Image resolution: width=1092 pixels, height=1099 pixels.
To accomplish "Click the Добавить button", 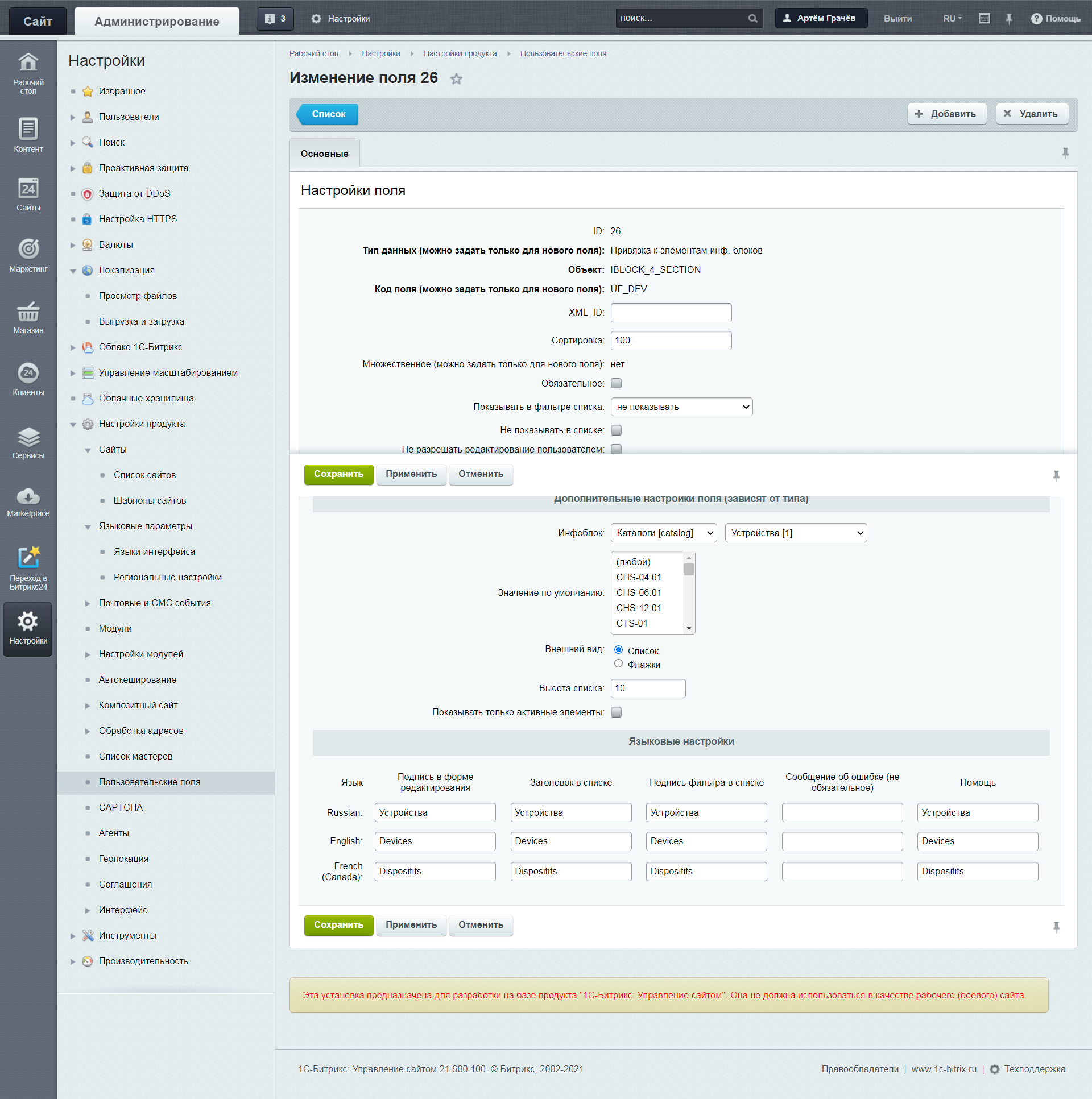I will click(x=946, y=114).
